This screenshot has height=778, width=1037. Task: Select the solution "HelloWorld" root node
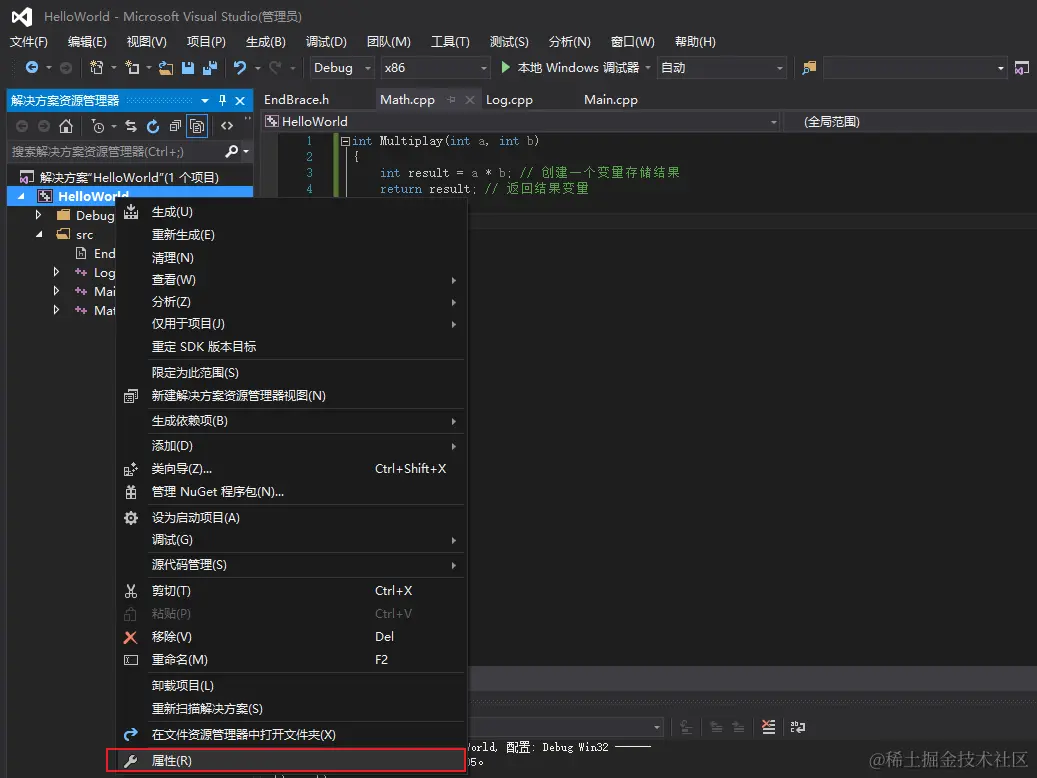point(129,177)
